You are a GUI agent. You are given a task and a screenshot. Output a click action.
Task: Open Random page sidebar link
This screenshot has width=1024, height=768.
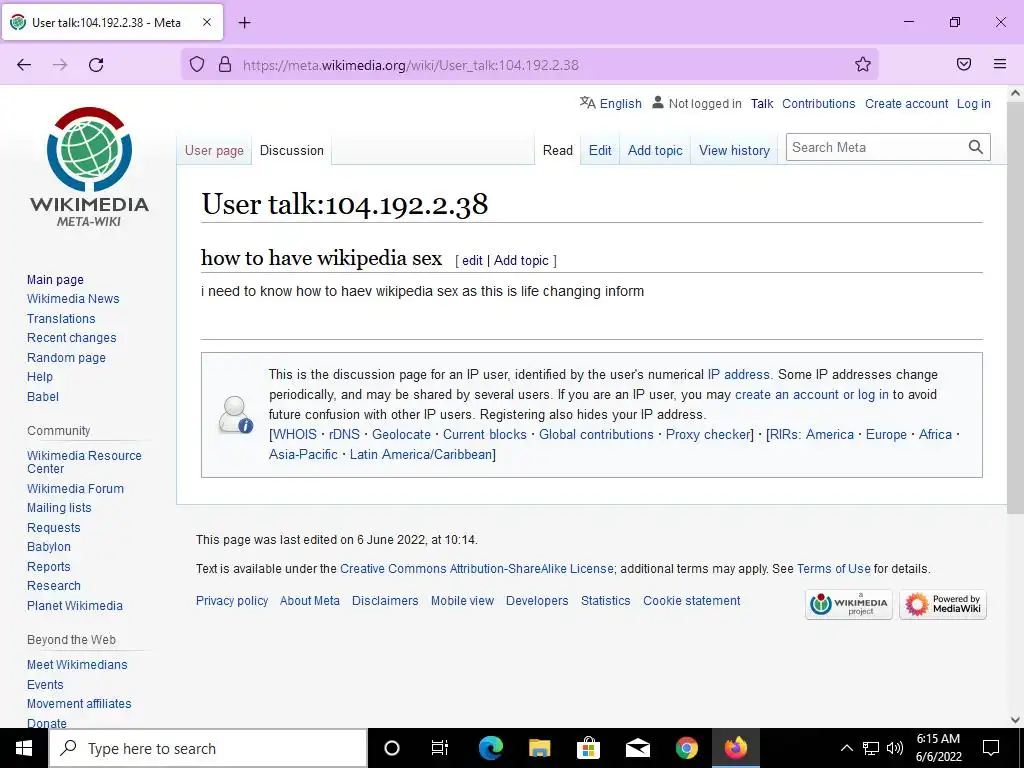click(66, 357)
